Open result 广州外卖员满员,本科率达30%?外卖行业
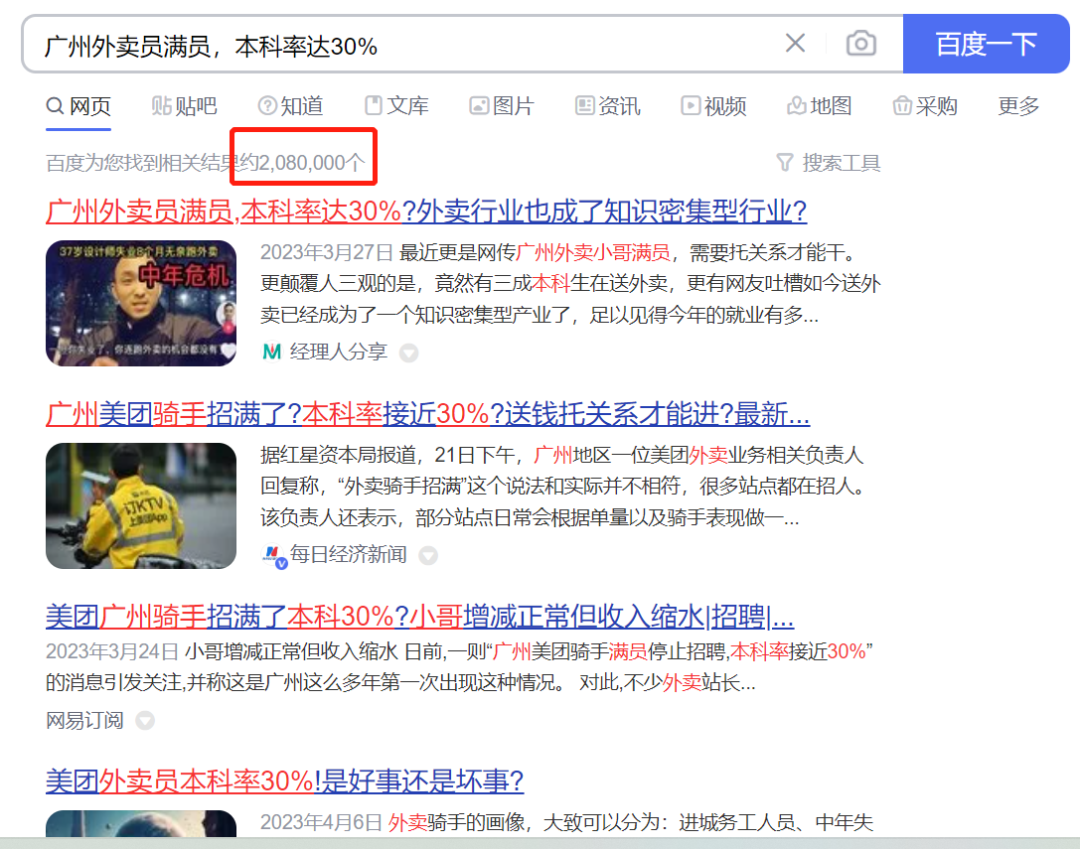The image size is (1080, 849). click(426, 211)
